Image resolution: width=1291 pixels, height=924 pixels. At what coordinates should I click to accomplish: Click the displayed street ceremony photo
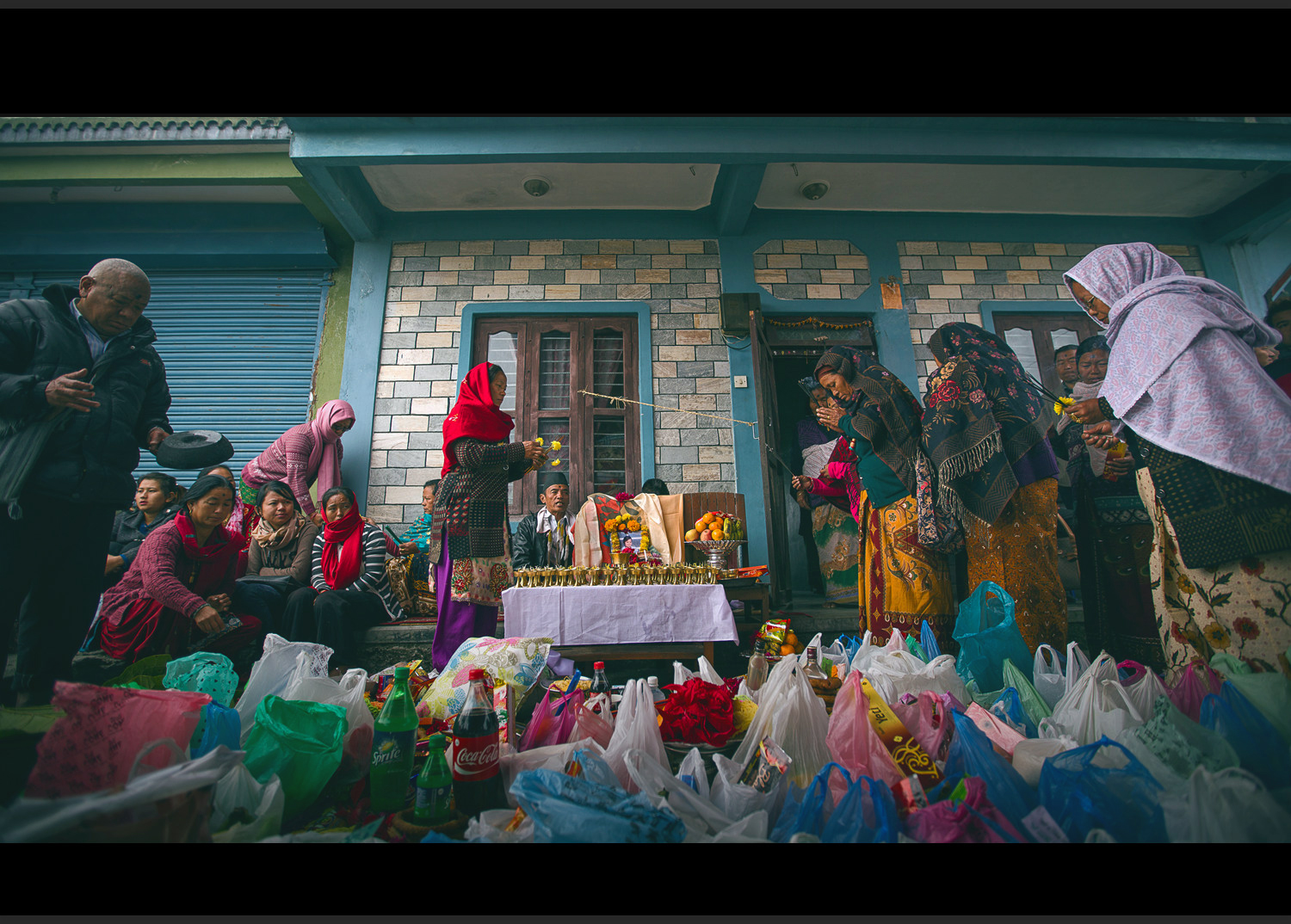pos(645,479)
